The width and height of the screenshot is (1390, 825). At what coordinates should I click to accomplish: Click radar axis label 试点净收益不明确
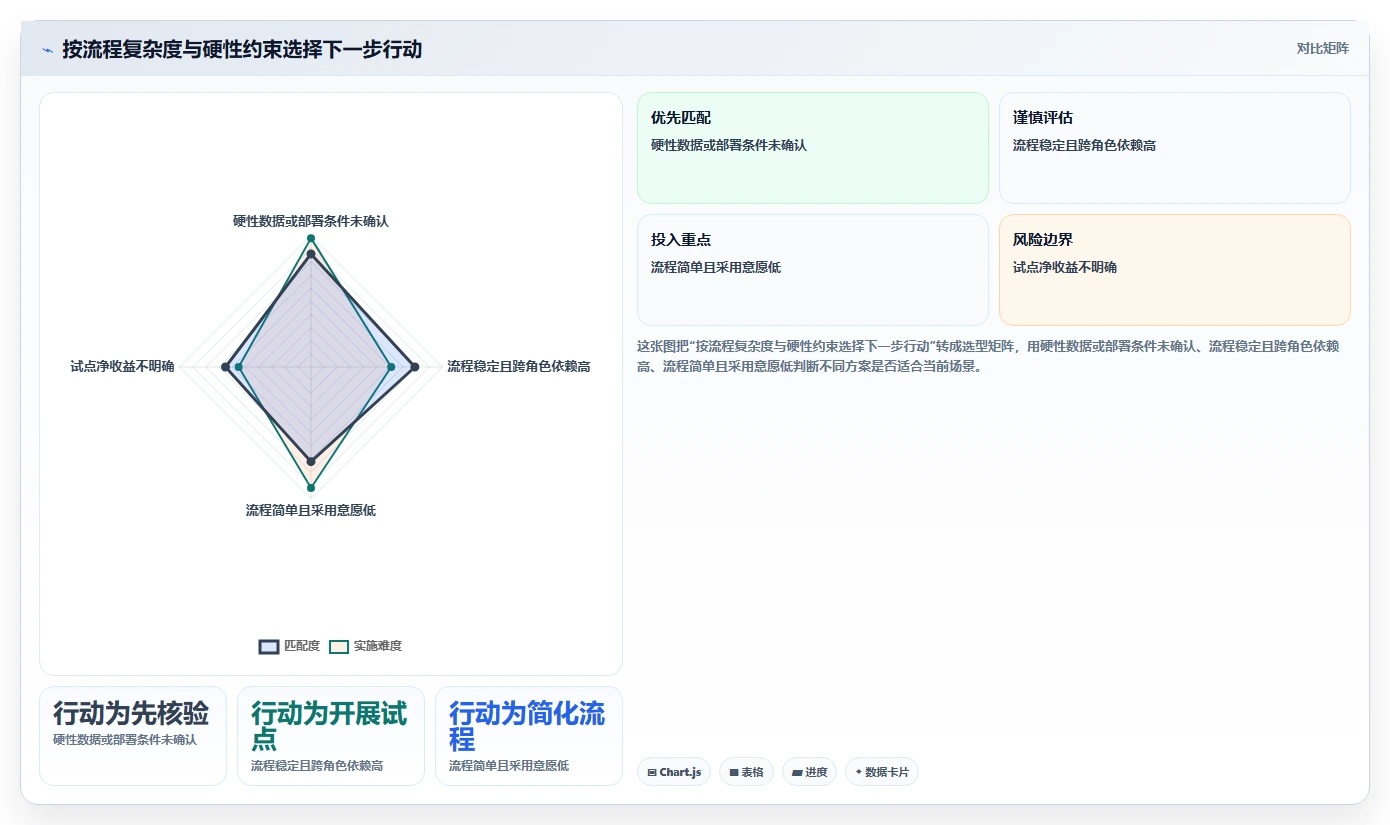pyautogui.click(x=122, y=367)
